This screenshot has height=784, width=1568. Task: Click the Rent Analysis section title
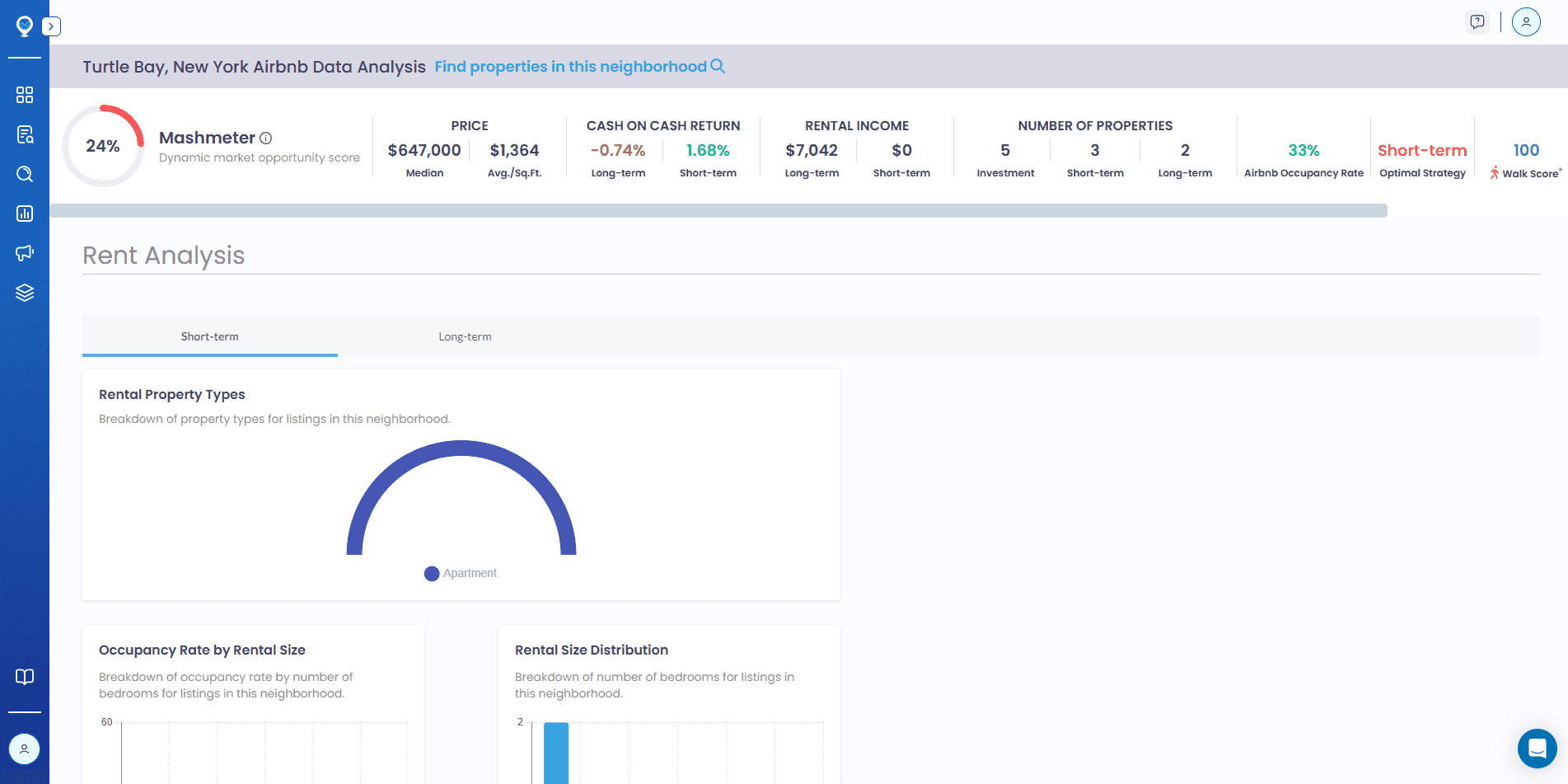tap(163, 256)
